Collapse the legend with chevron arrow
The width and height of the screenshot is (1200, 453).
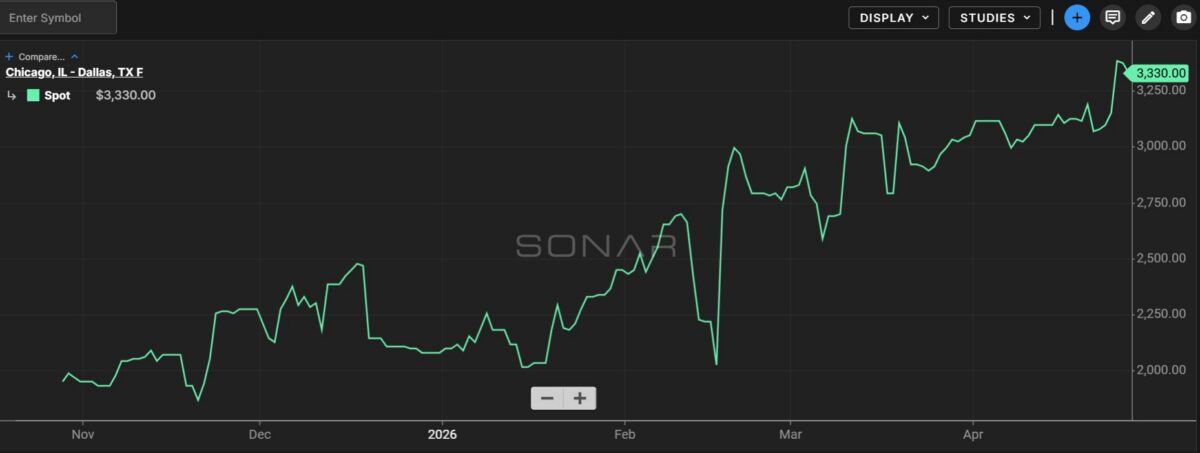74,57
